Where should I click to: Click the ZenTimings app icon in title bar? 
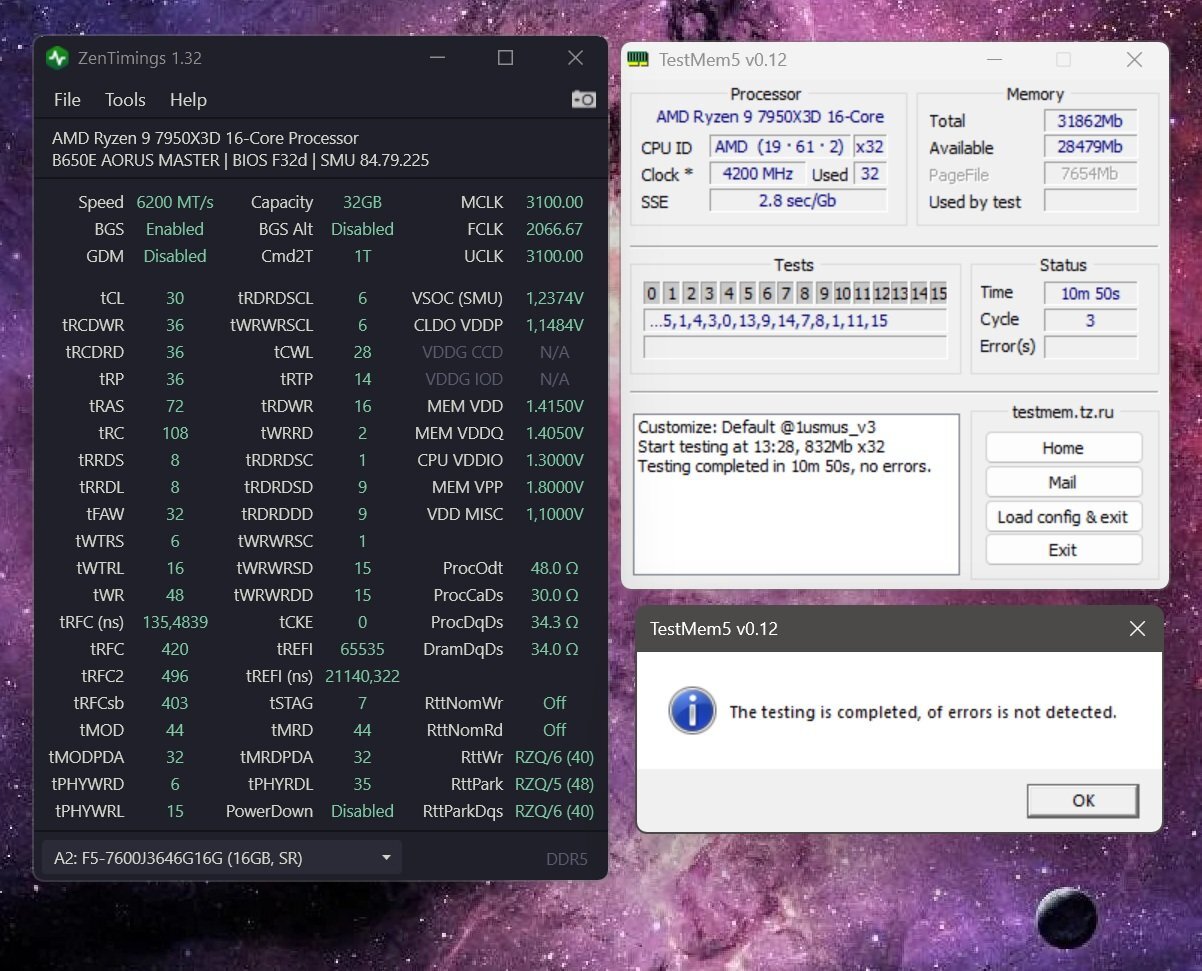click(57, 58)
